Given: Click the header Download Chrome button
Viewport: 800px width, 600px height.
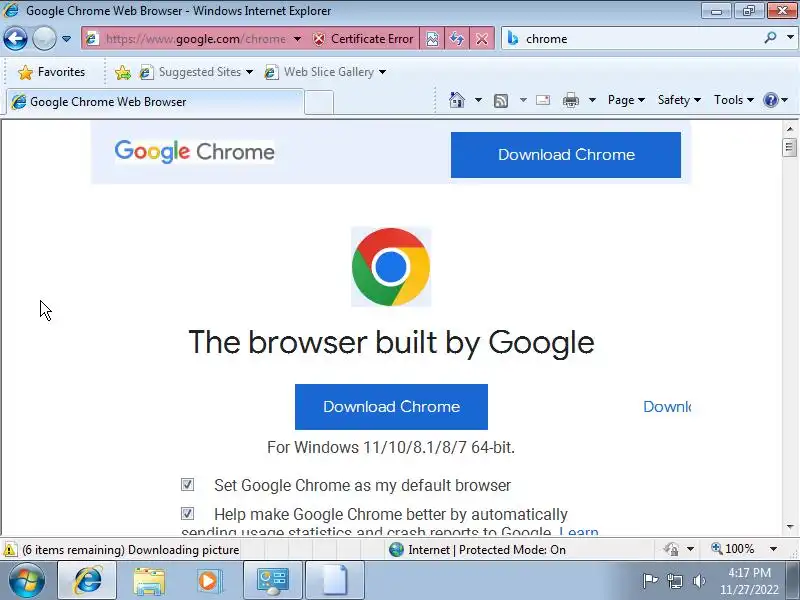Looking at the screenshot, I should coord(566,155).
